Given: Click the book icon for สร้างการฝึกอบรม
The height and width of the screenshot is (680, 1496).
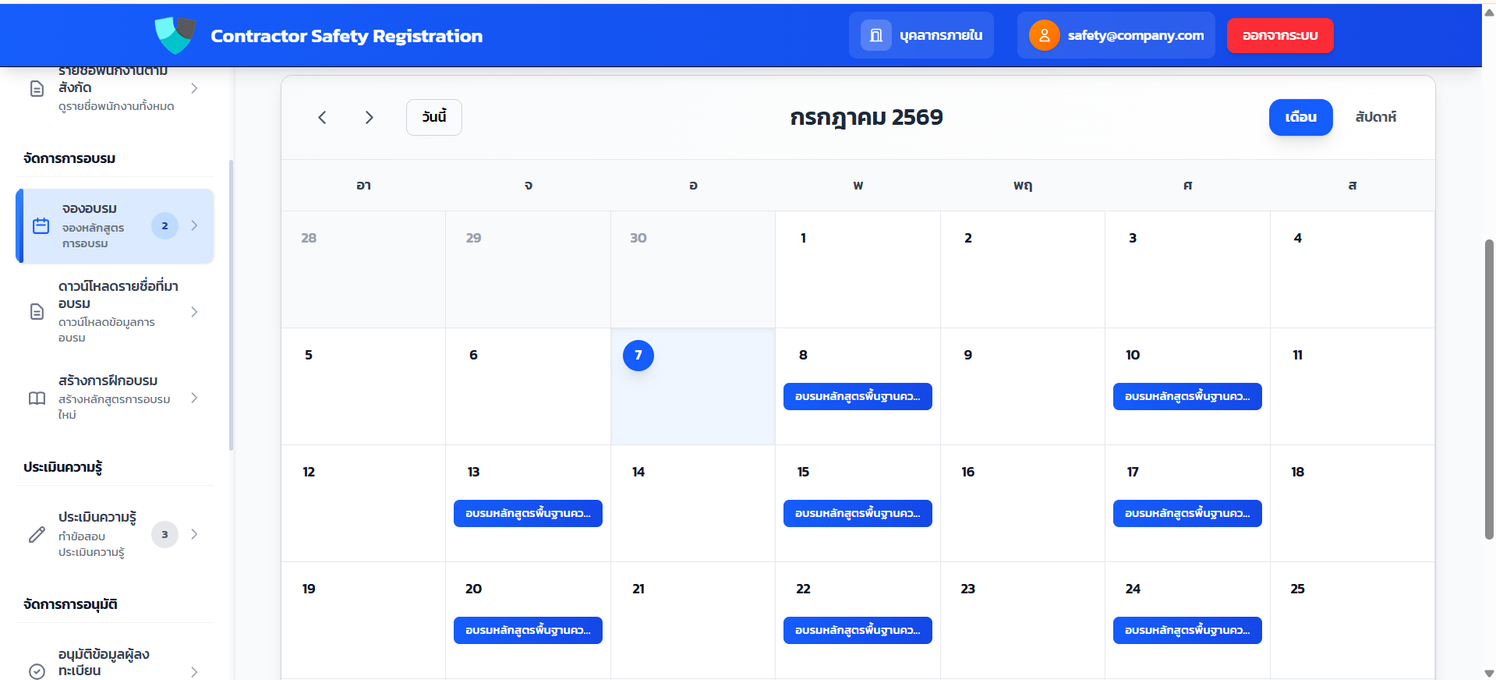Looking at the screenshot, I should click(37, 398).
